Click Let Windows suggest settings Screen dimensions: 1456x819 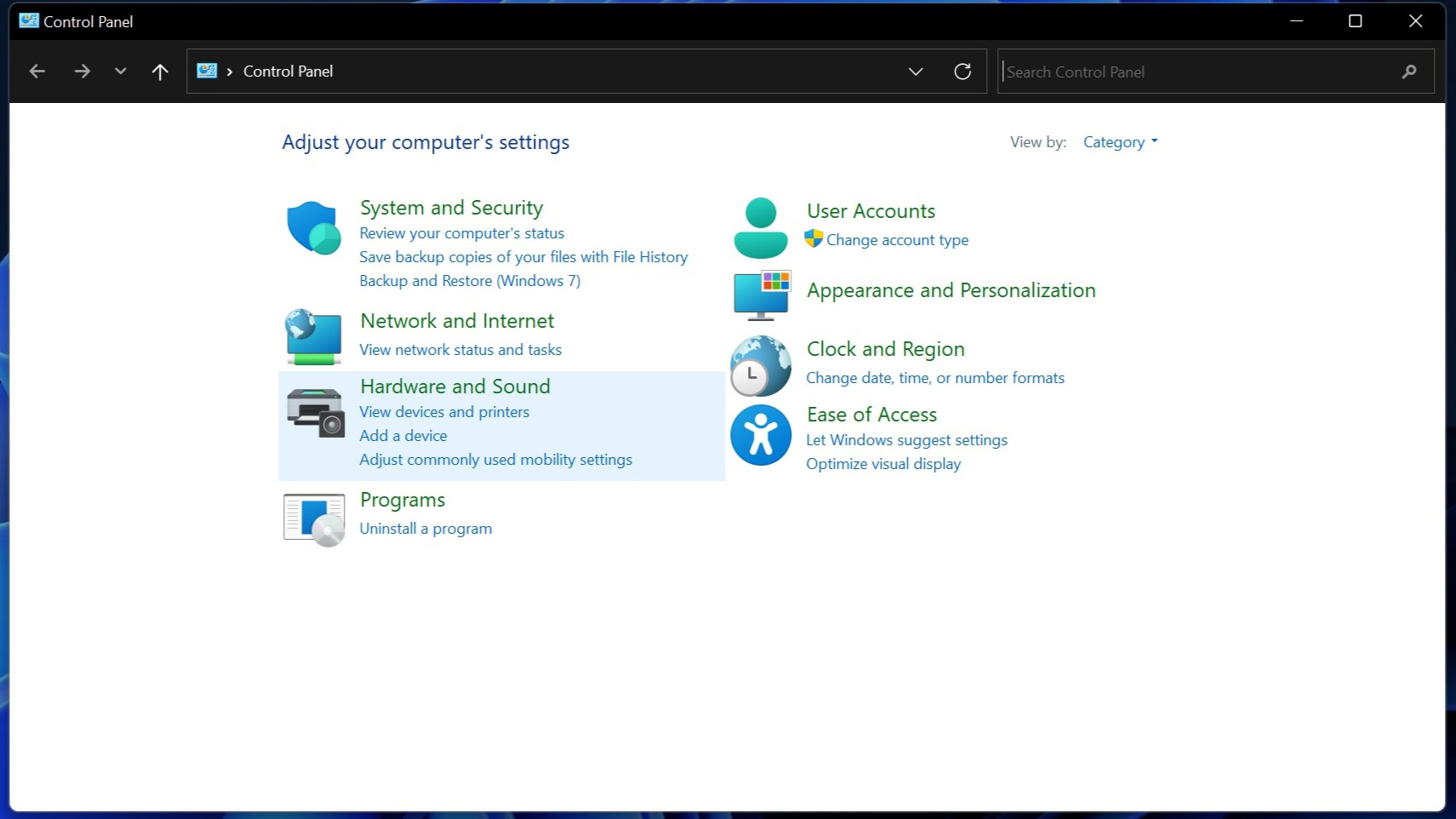click(906, 440)
